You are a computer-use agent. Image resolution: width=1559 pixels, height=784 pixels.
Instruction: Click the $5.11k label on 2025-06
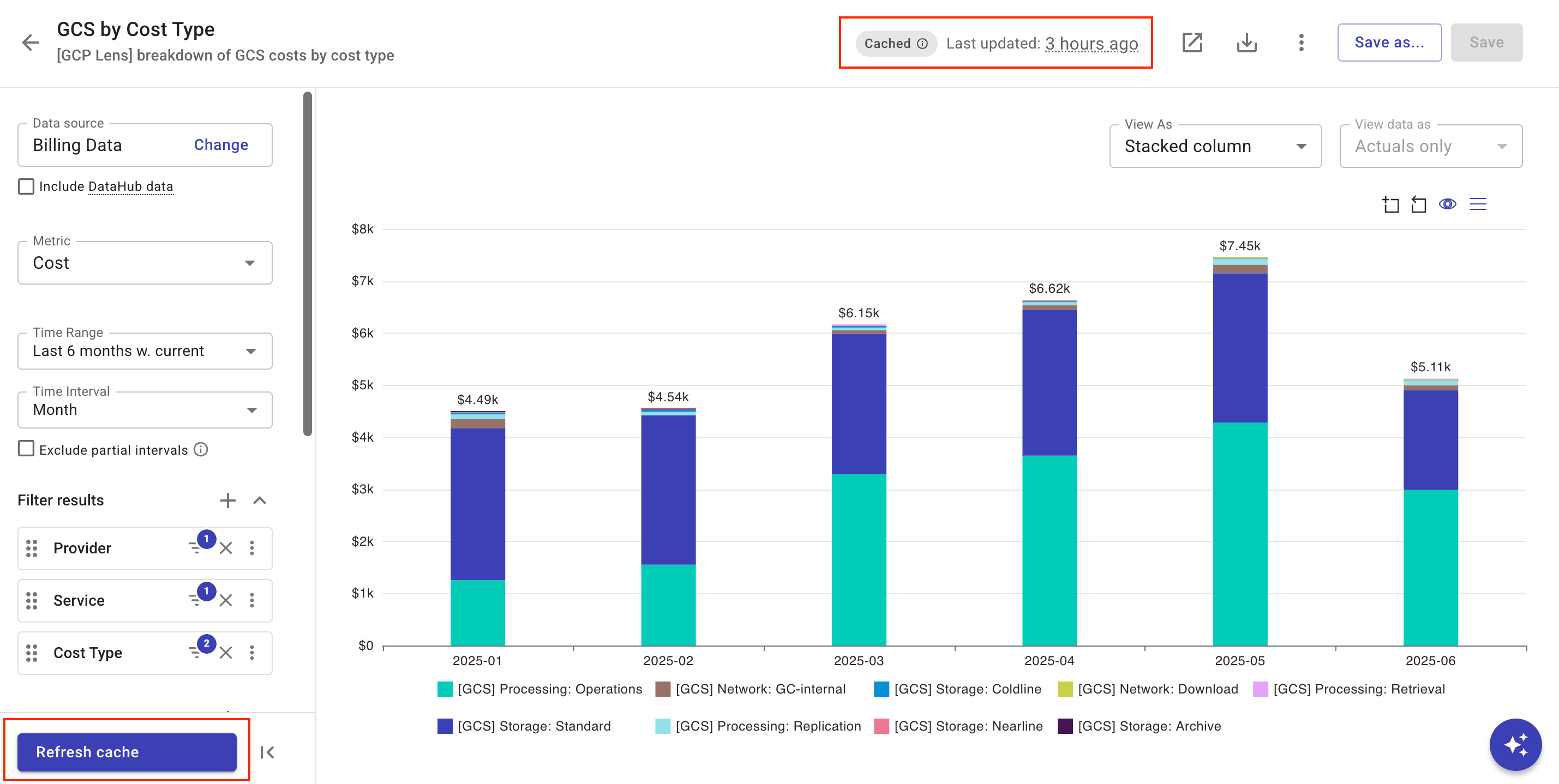tap(1430, 366)
